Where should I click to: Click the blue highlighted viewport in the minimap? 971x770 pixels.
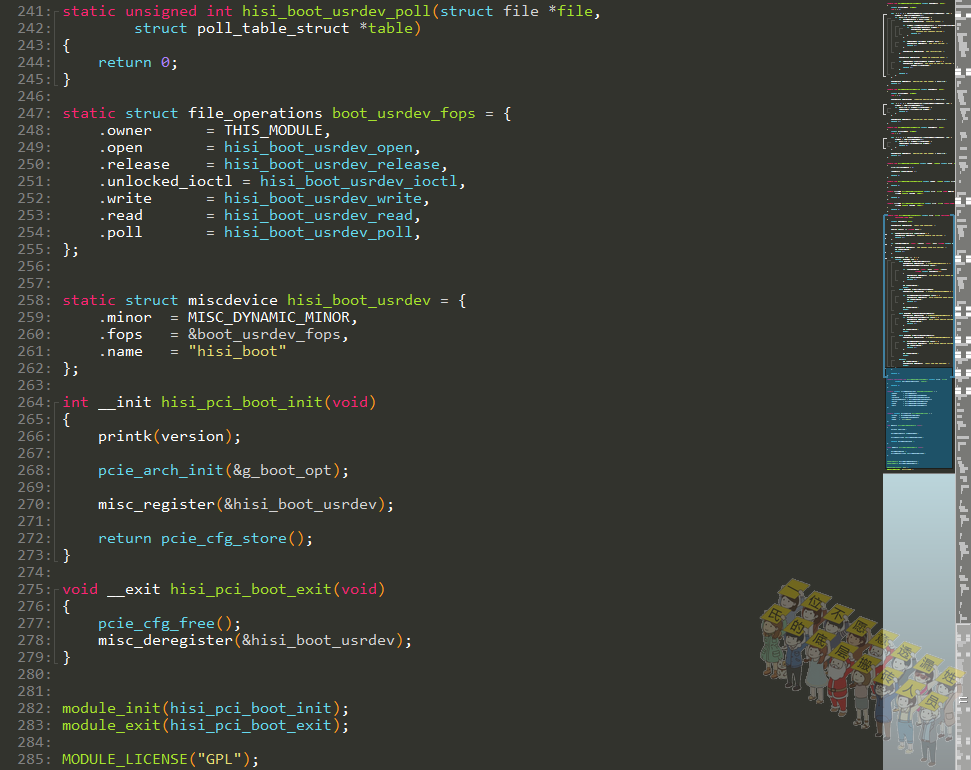point(918,419)
